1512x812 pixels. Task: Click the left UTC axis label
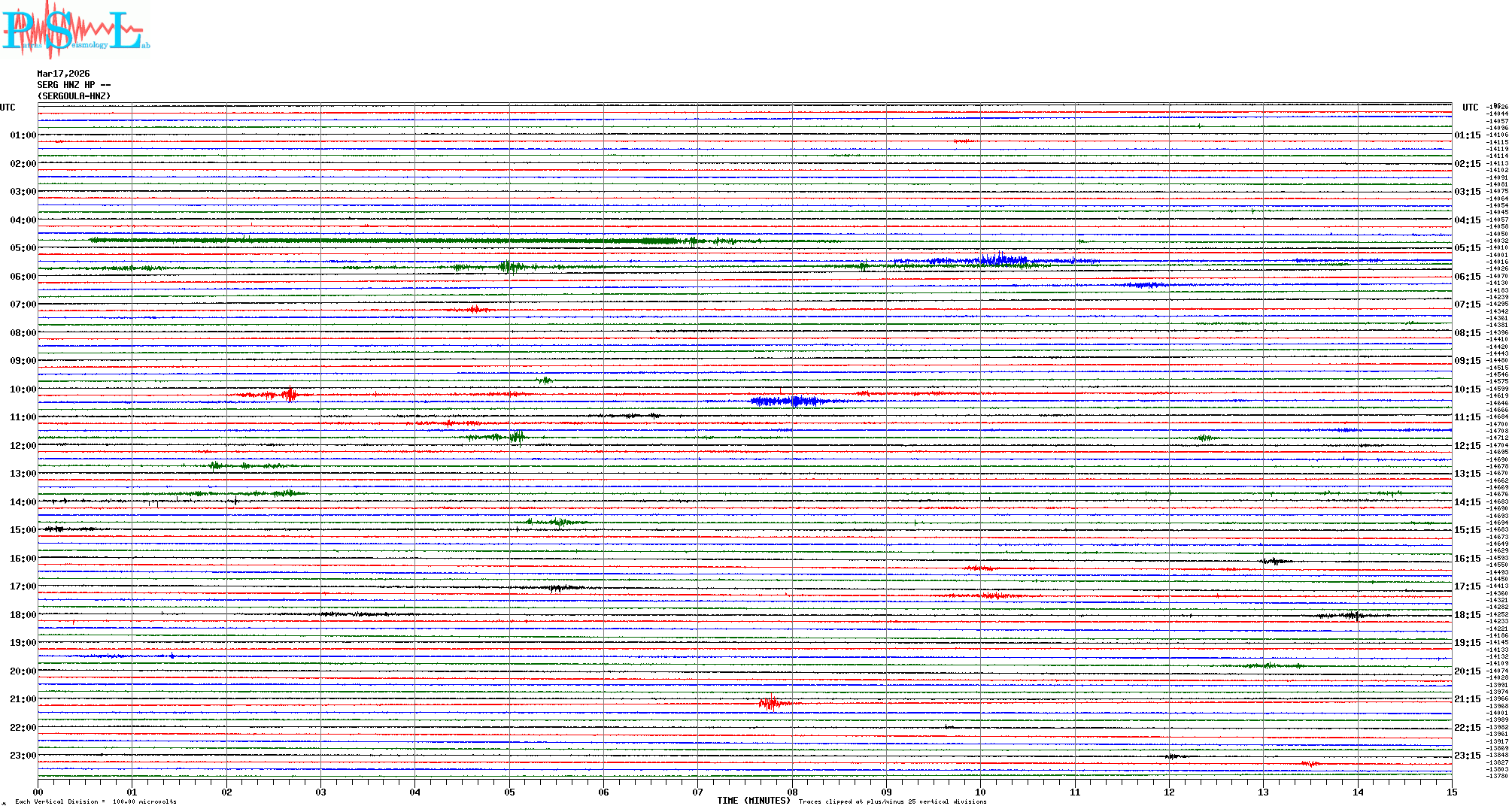8,108
